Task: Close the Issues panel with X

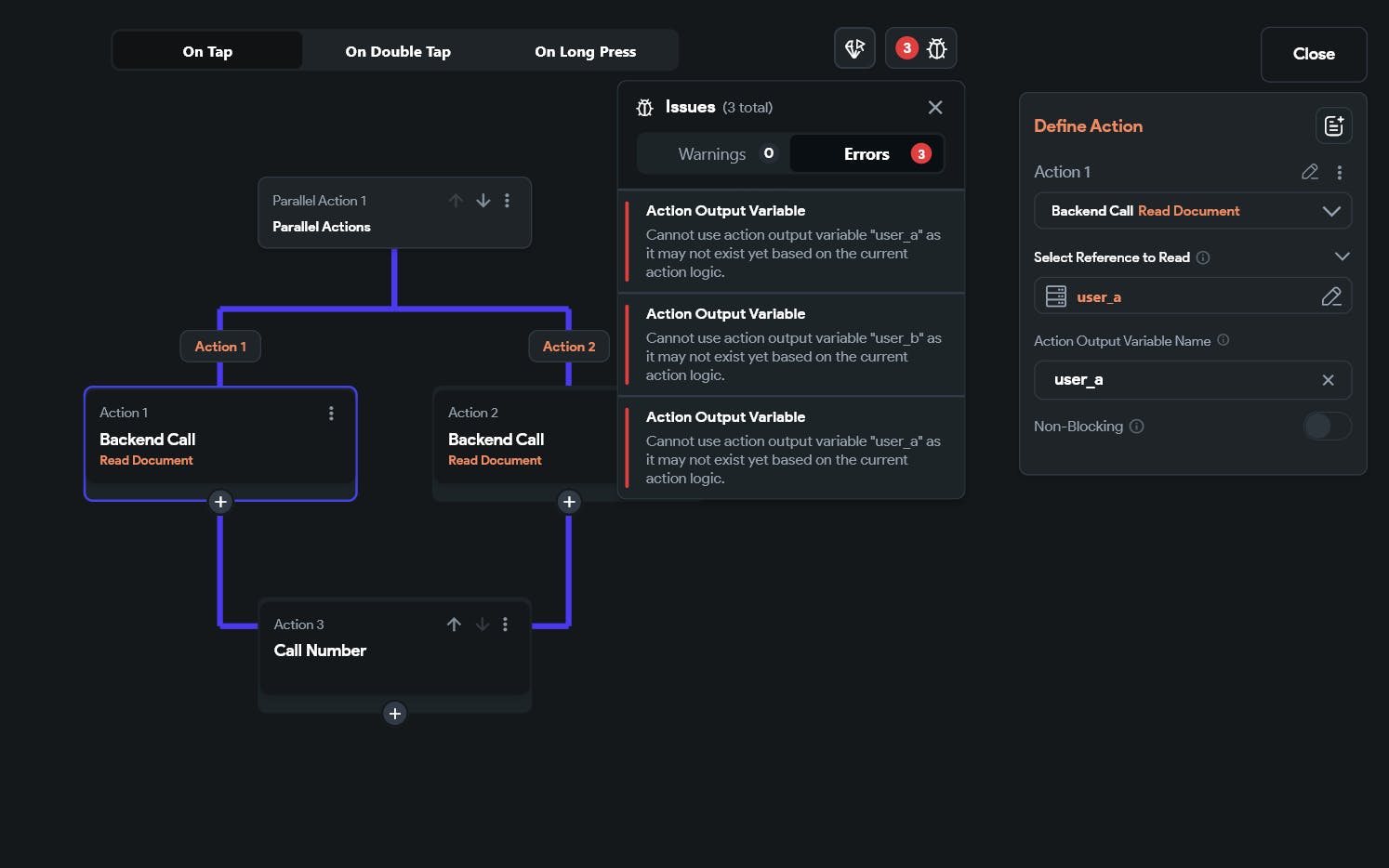Action: [x=935, y=108]
